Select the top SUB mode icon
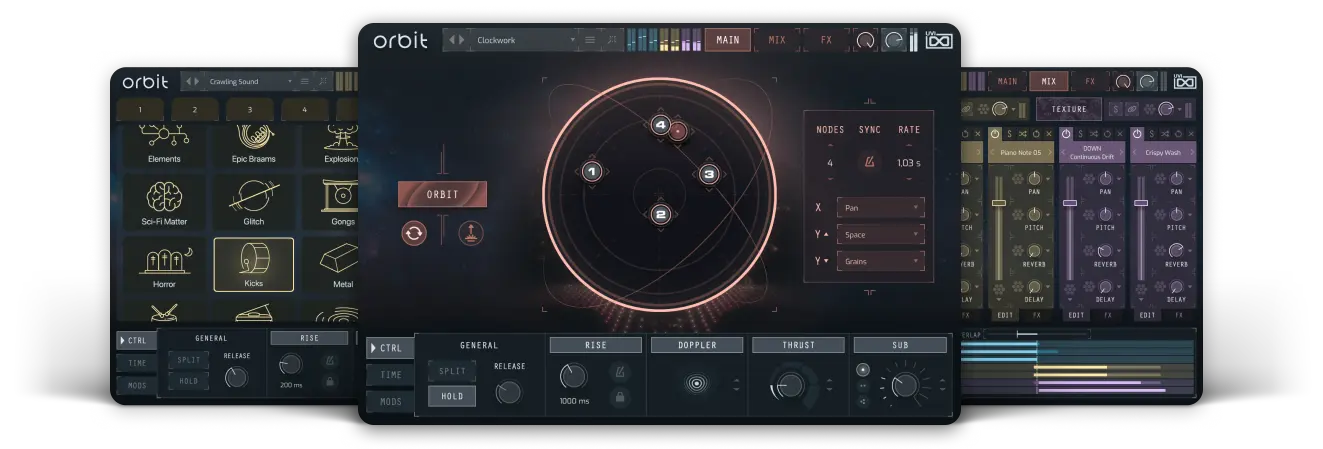This screenshot has width=1323, height=449. 863,369
